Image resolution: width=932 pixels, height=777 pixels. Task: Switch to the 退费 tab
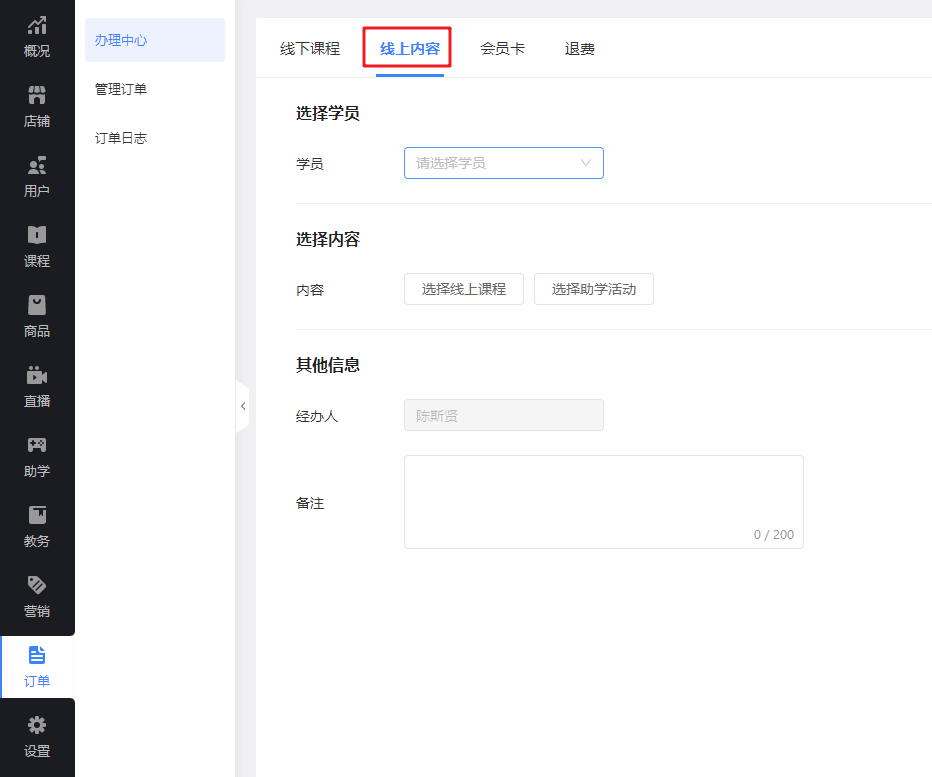(x=580, y=49)
